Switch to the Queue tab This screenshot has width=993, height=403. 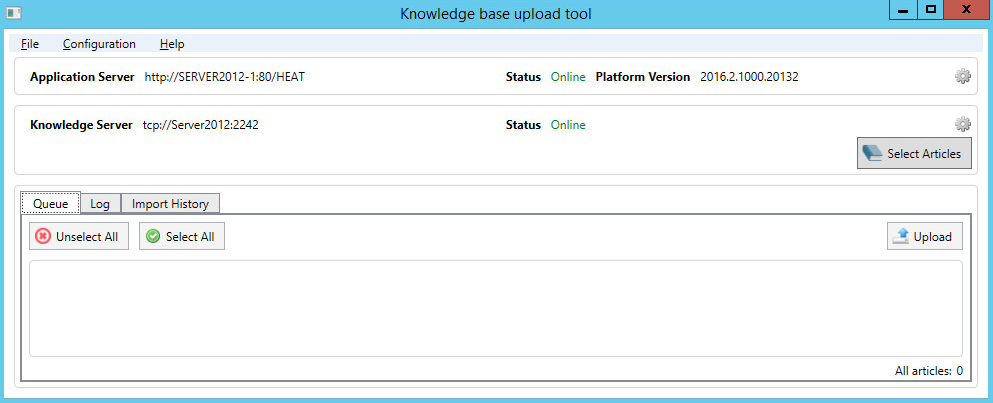pyautogui.click(x=50, y=204)
